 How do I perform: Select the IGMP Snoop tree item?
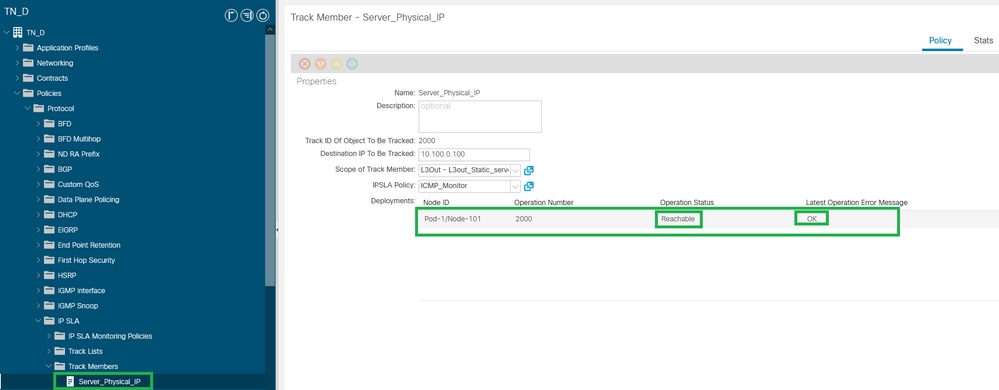pos(78,306)
